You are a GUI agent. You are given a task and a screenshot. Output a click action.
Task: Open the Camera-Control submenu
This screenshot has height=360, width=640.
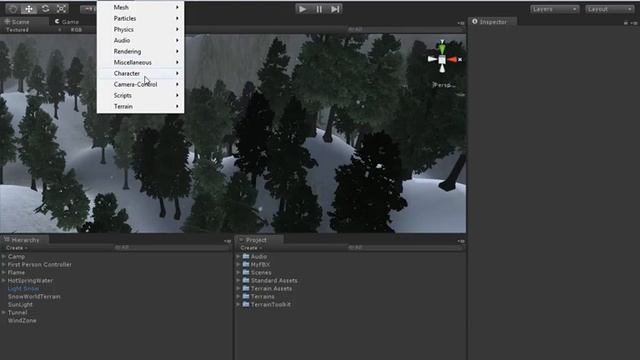pos(140,84)
